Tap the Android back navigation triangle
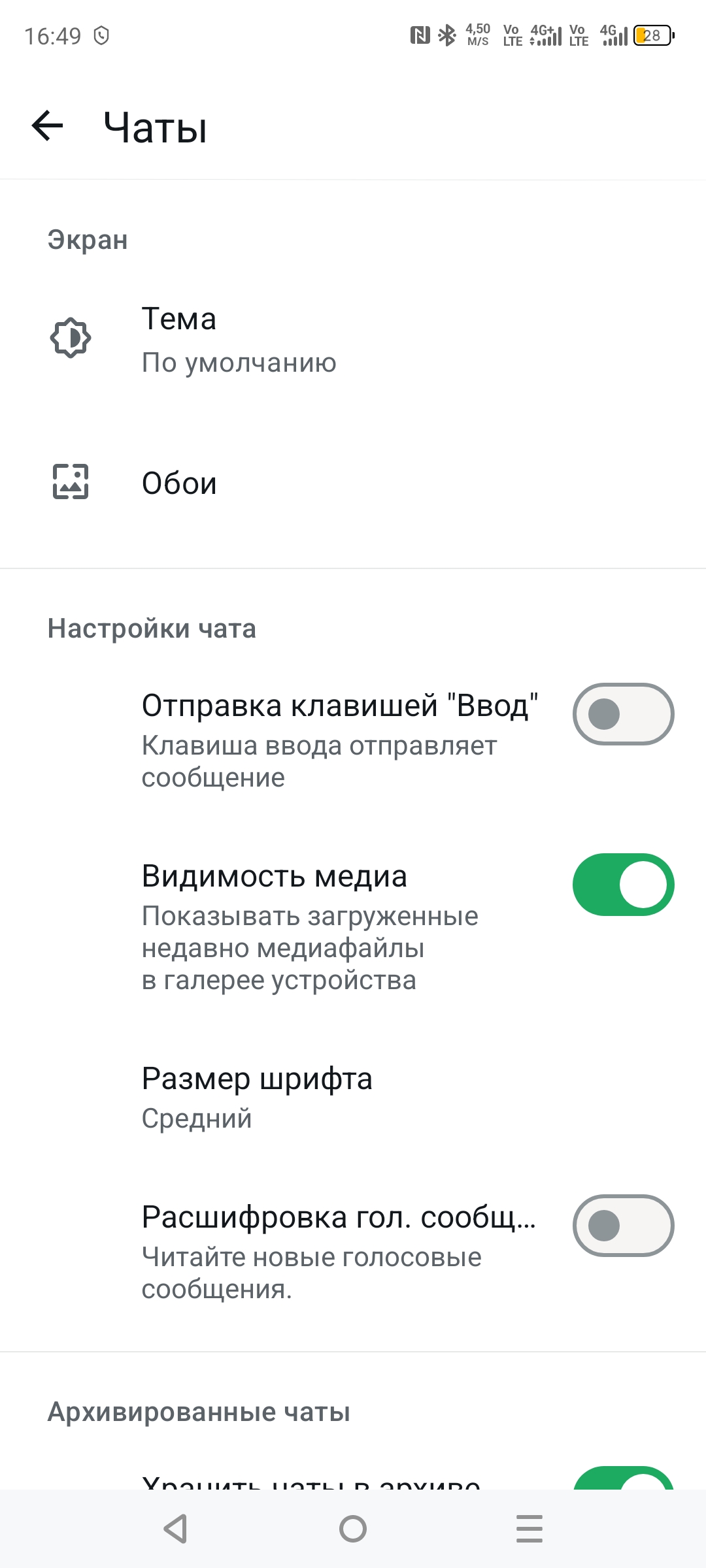 [175, 1529]
